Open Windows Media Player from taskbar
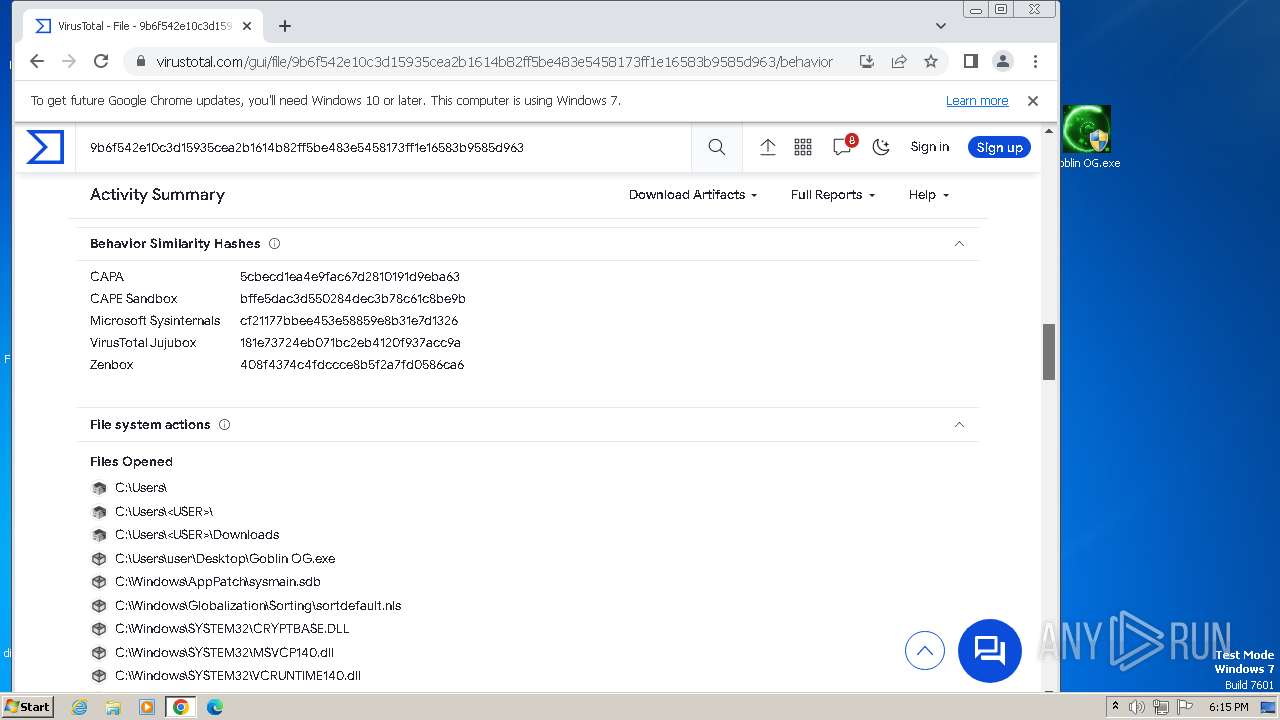This screenshot has width=1280, height=720. point(147,707)
